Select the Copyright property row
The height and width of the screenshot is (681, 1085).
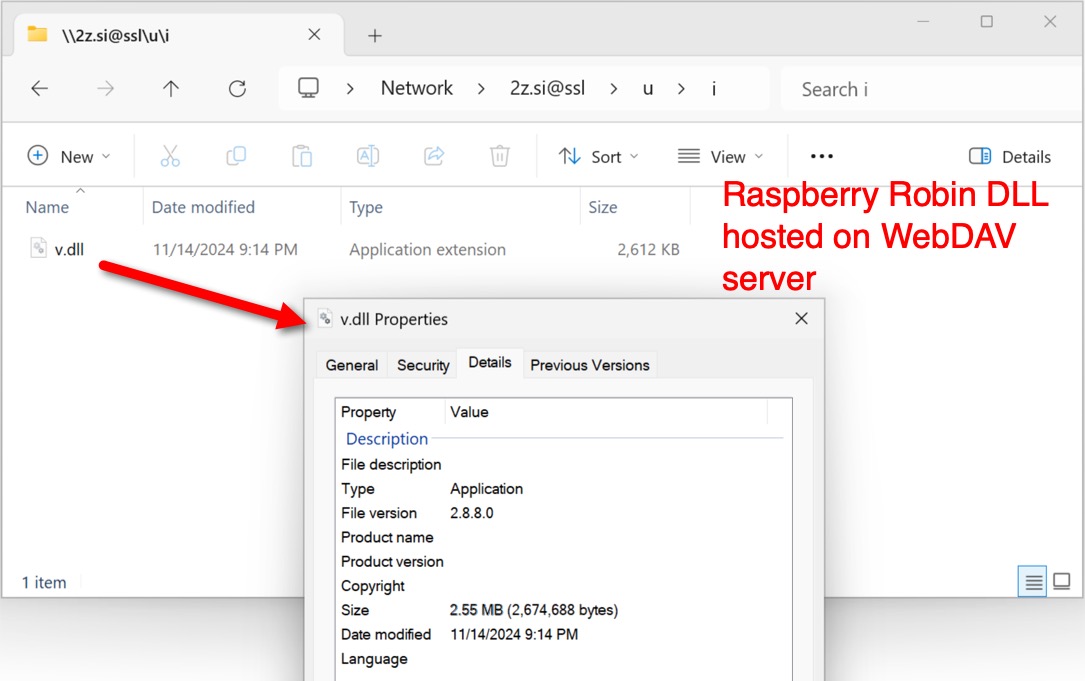point(563,585)
